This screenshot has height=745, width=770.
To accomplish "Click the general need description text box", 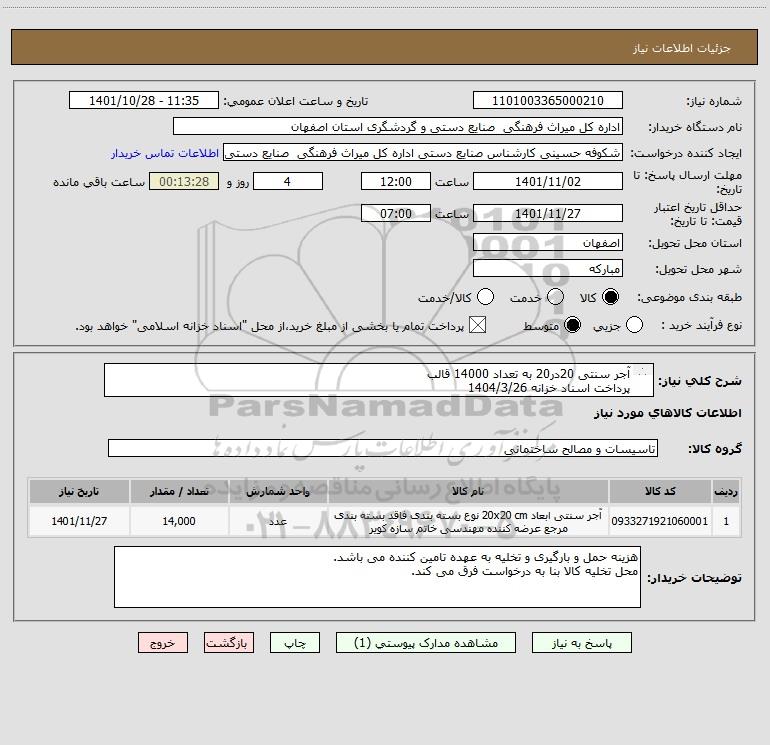I will click(x=379, y=380).
